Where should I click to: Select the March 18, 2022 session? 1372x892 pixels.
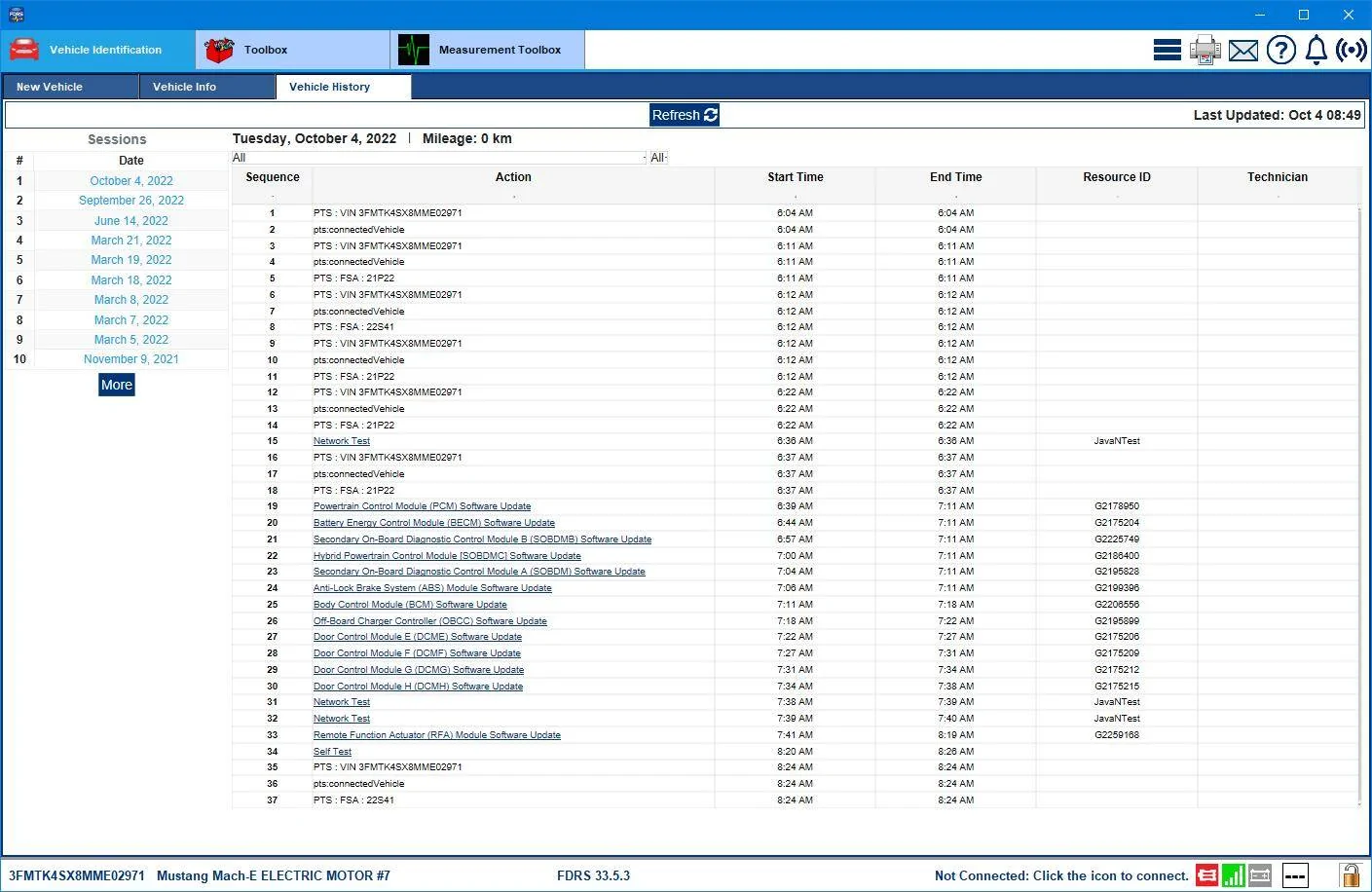(131, 280)
